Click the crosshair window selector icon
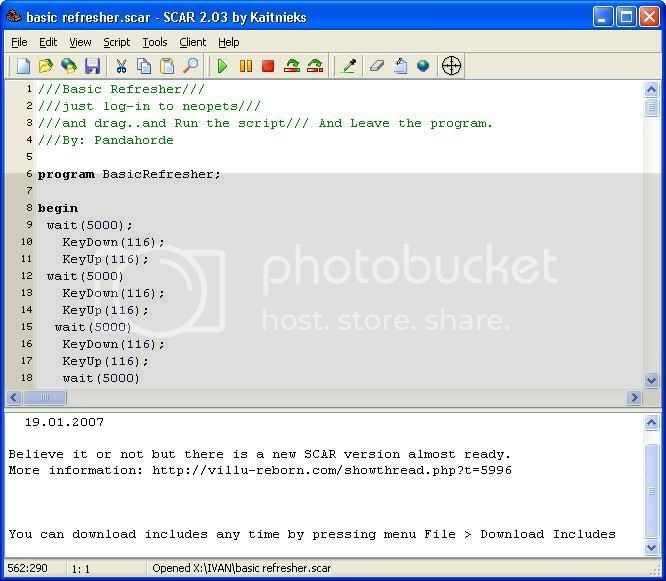 [452, 67]
